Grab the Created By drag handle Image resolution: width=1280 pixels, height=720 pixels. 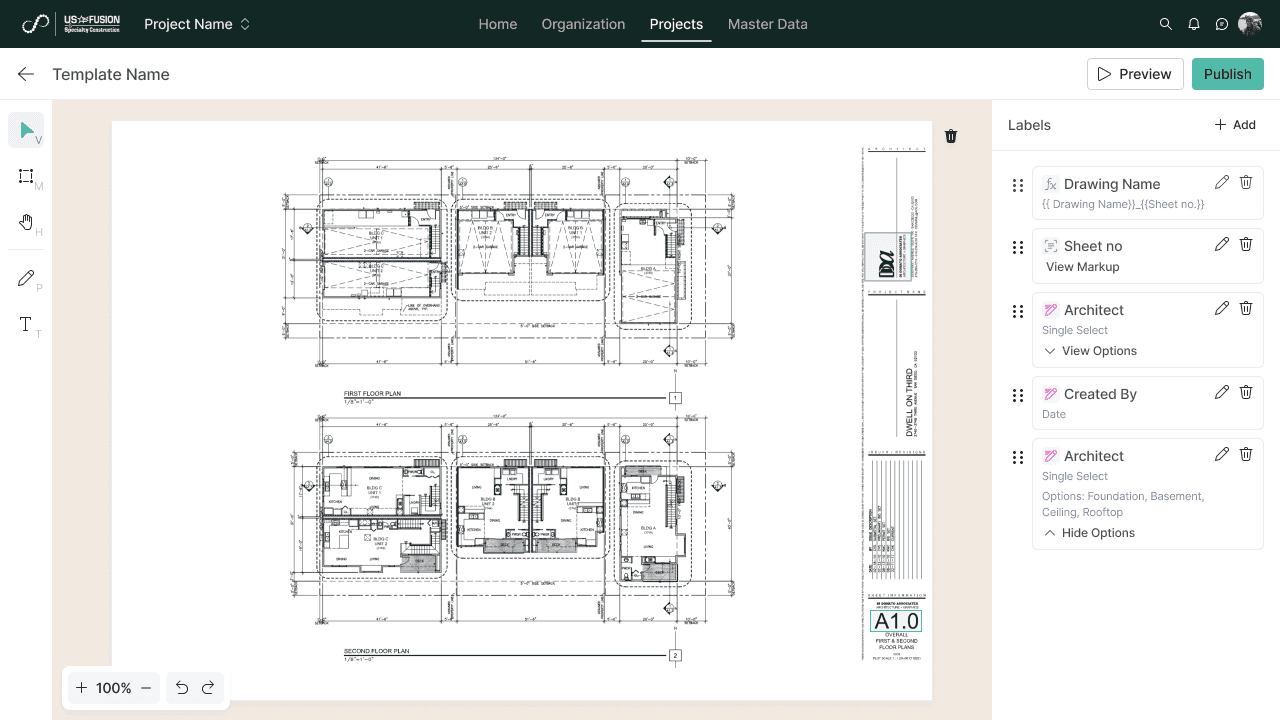(1018, 395)
